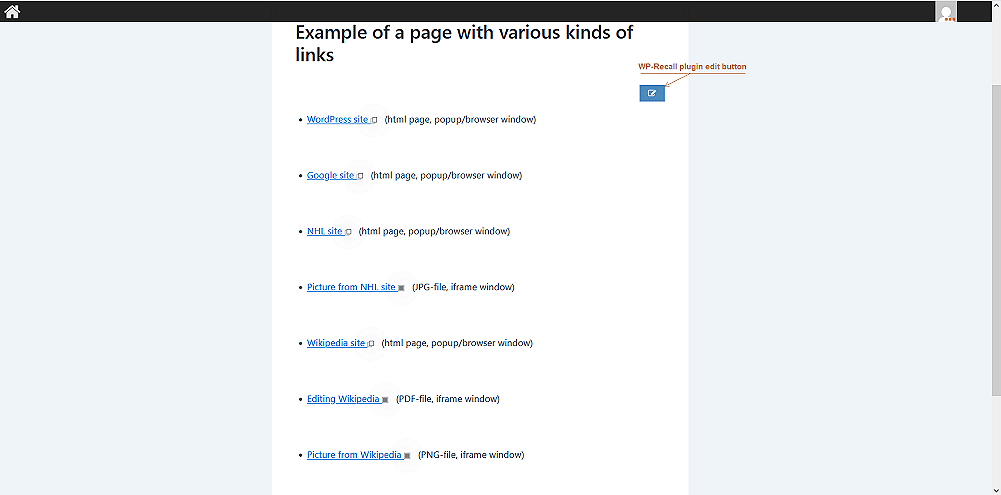The image size is (1001, 495).
Task: Click the text '(JPG-file, iframe window)'
Action: [463, 287]
